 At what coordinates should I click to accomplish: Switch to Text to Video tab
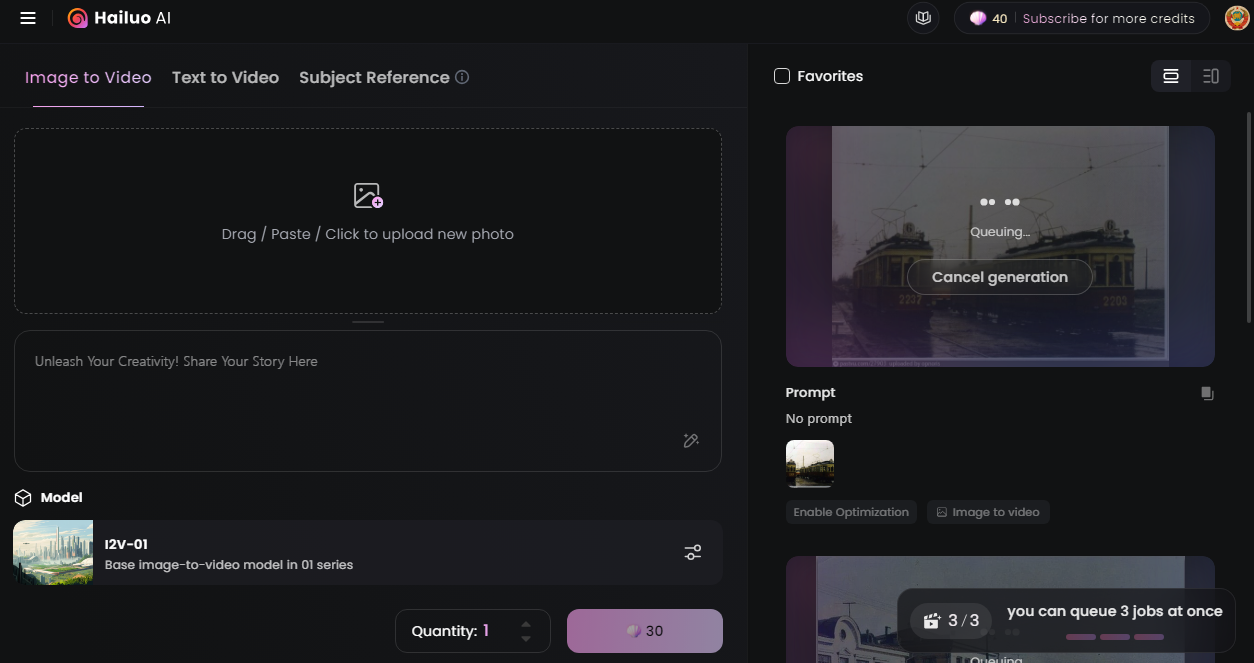point(225,77)
